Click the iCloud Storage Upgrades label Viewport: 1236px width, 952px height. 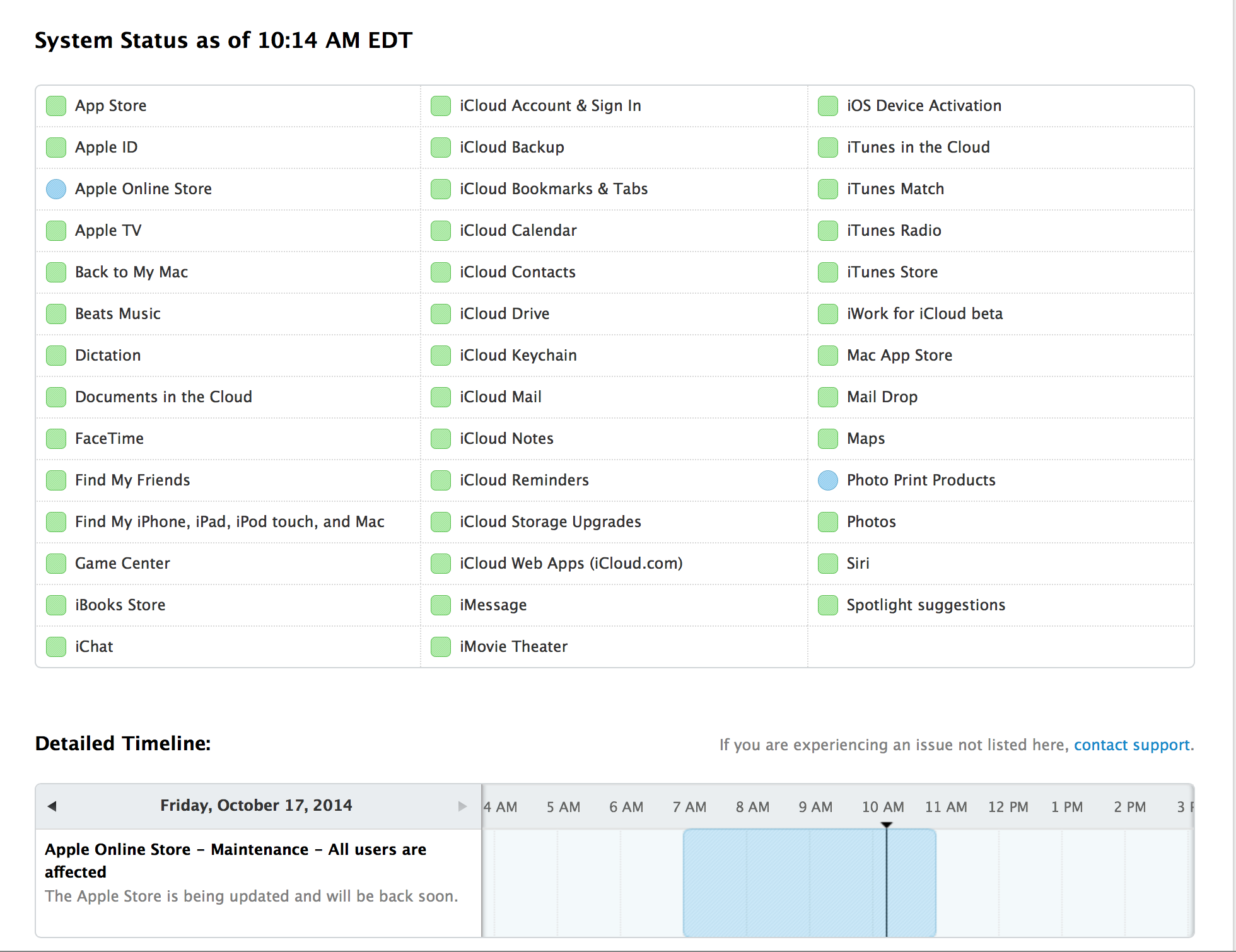[x=550, y=522]
